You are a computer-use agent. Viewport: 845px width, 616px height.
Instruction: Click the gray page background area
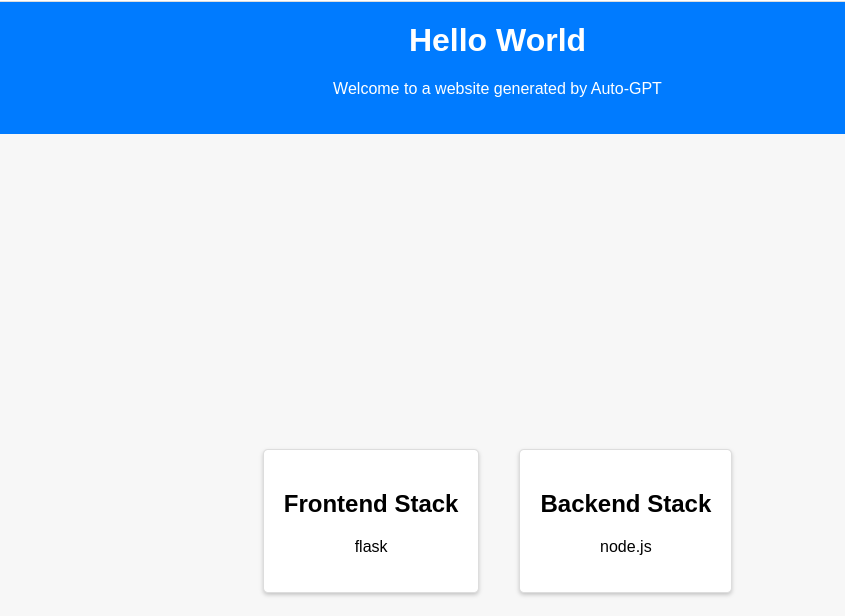(x=120, y=300)
